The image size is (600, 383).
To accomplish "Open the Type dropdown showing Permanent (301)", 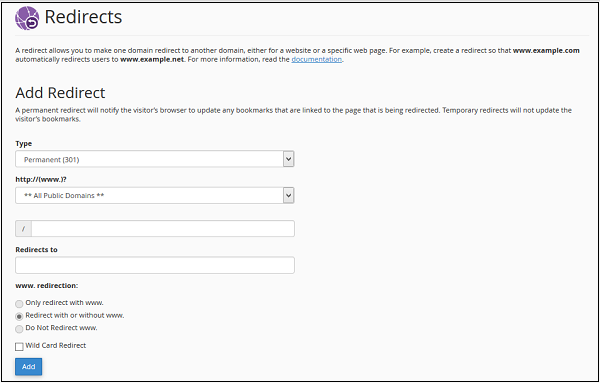I will 155,159.
